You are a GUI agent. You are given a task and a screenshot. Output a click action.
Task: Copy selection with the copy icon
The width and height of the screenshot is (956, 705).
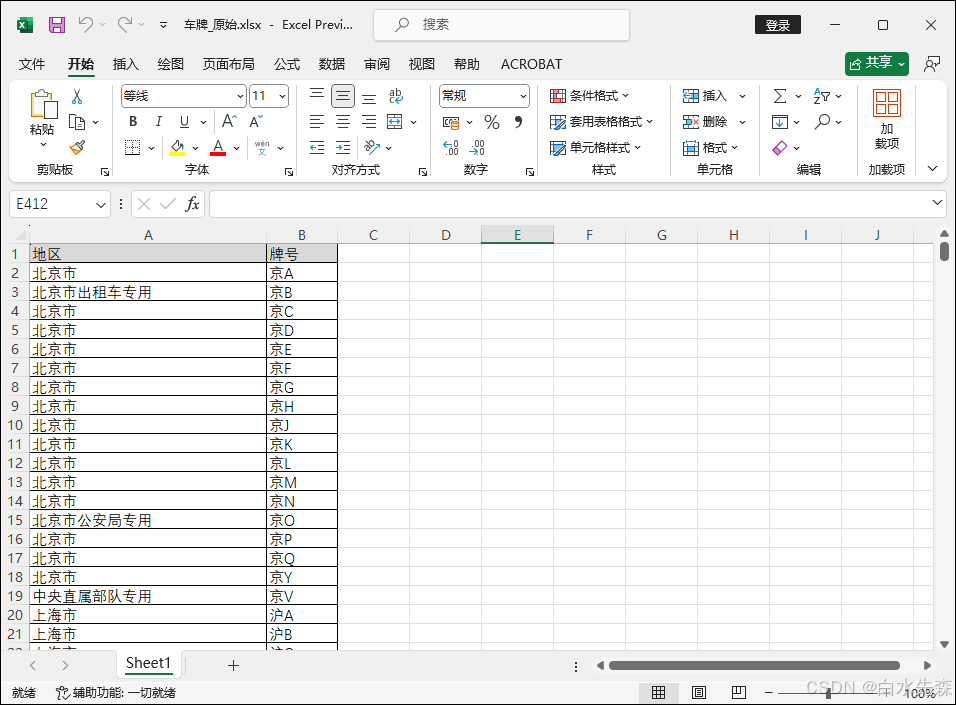click(77, 122)
